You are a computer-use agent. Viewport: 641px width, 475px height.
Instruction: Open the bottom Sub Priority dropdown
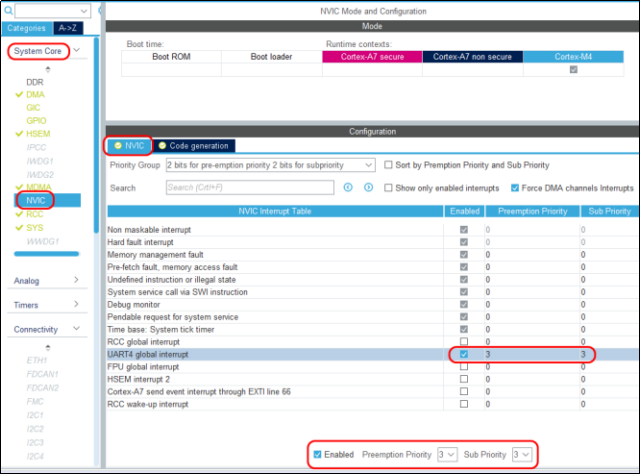pyautogui.click(x=522, y=455)
